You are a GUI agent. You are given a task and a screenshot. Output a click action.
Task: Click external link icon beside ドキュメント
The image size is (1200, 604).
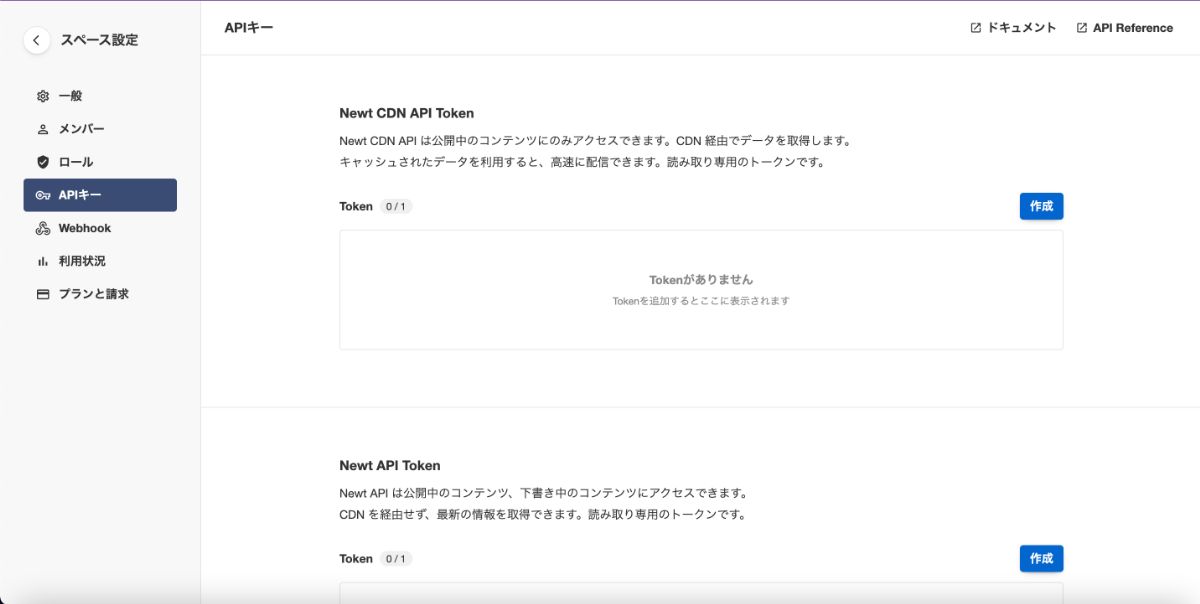tap(976, 28)
